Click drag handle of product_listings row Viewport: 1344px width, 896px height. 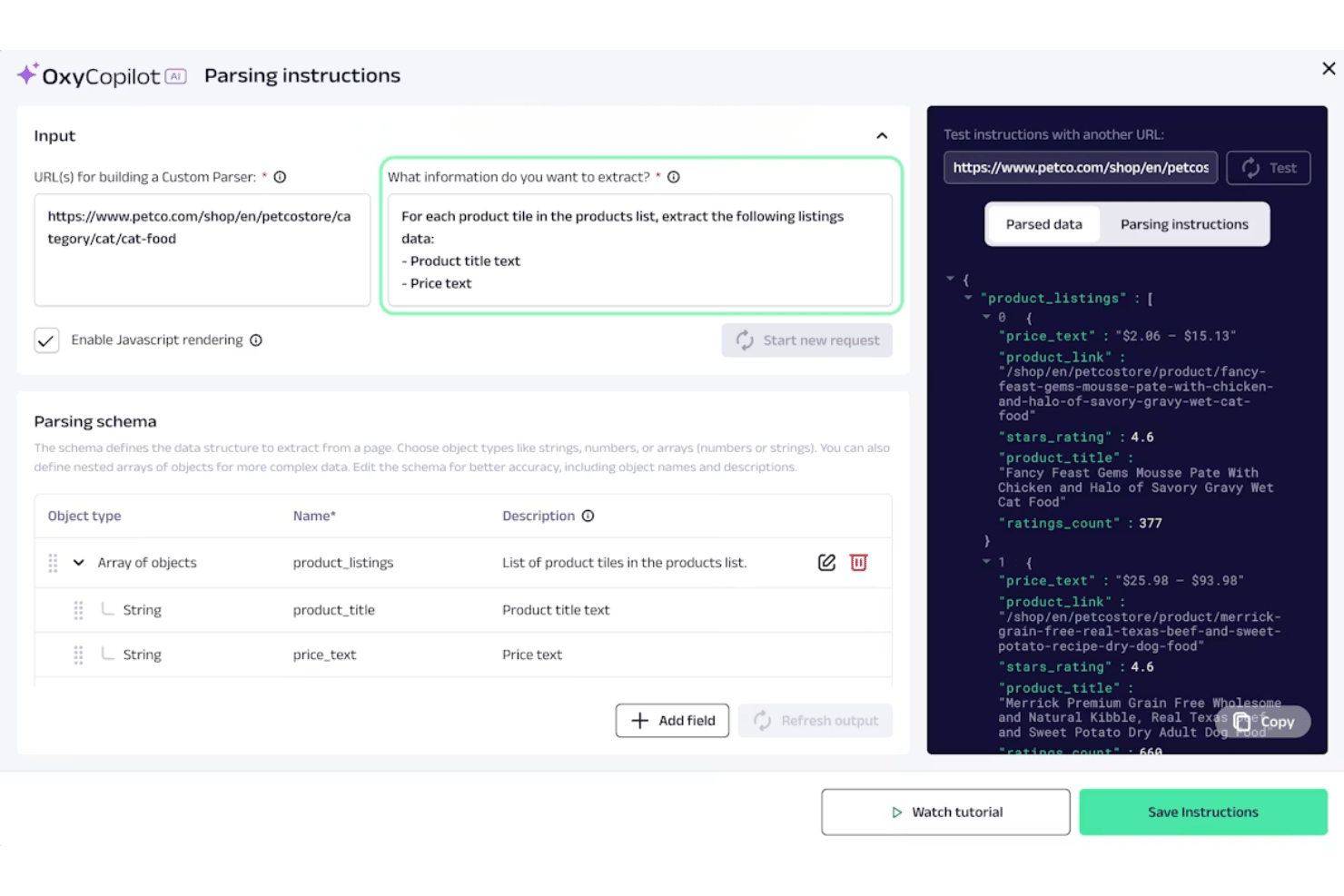click(53, 563)
